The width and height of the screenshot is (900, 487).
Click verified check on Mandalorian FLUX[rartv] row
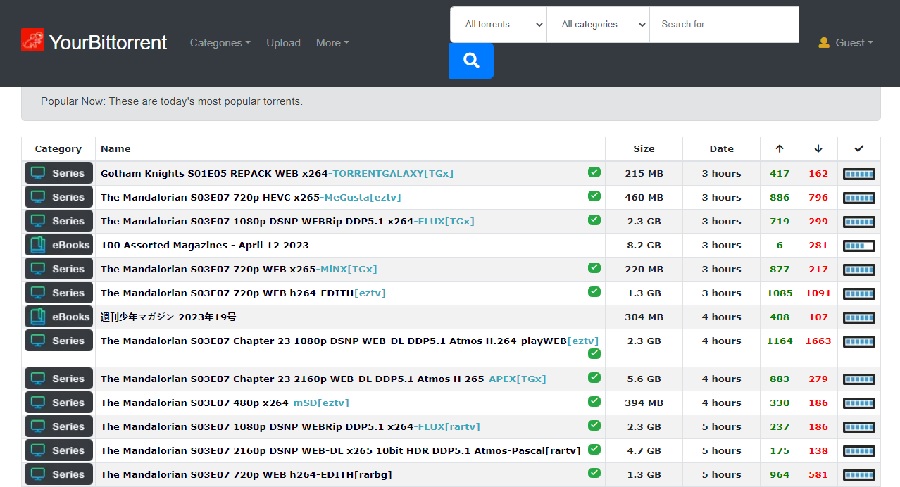pyautogui.click(x=594, y=426)
